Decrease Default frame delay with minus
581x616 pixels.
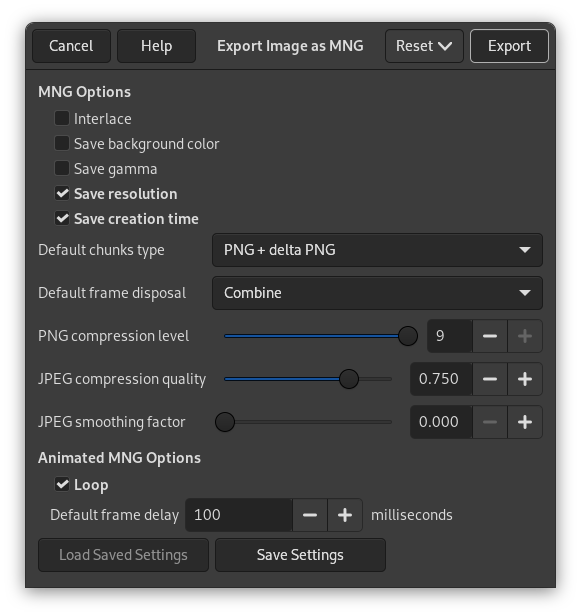pyautogui.click(x=310, y=515)
